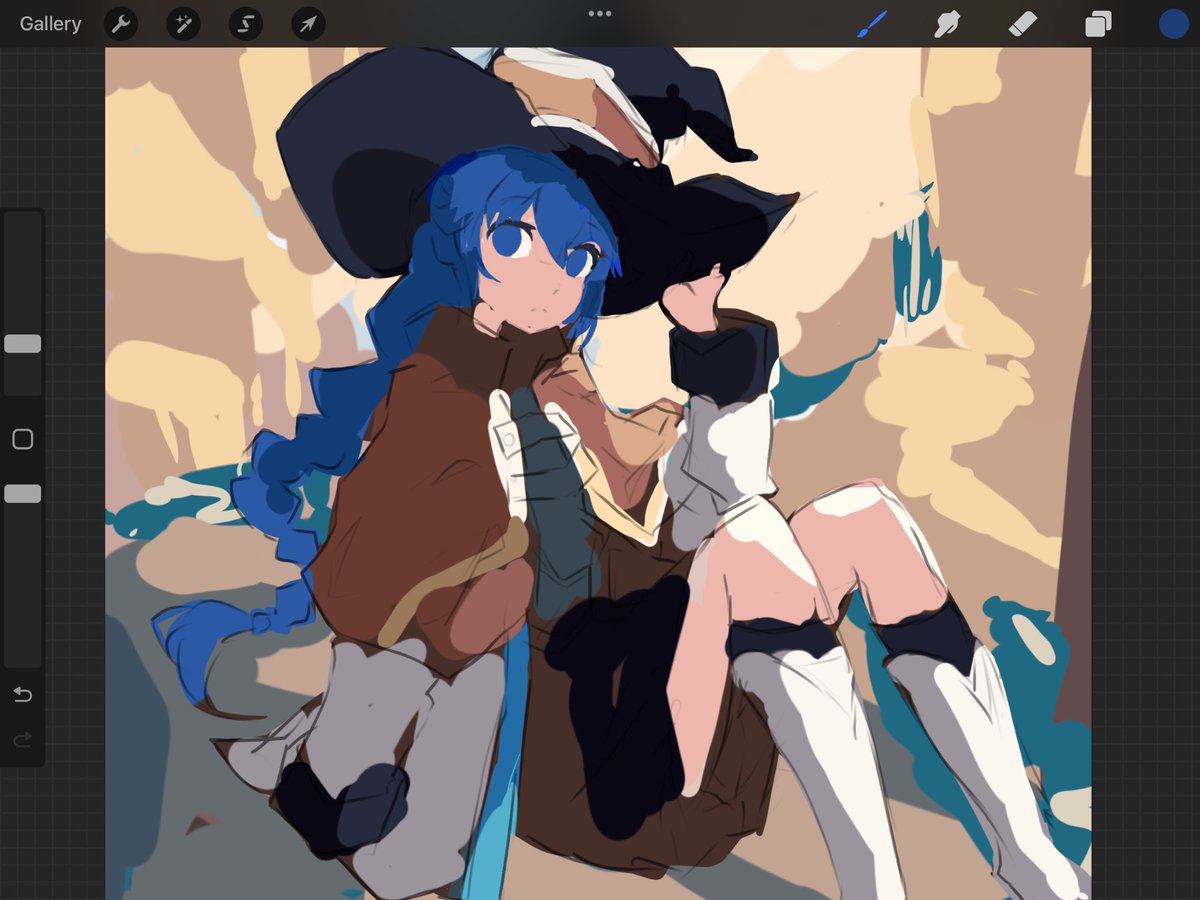
Task: Switch to the Eraser tool
Action: click(1023, 24)
